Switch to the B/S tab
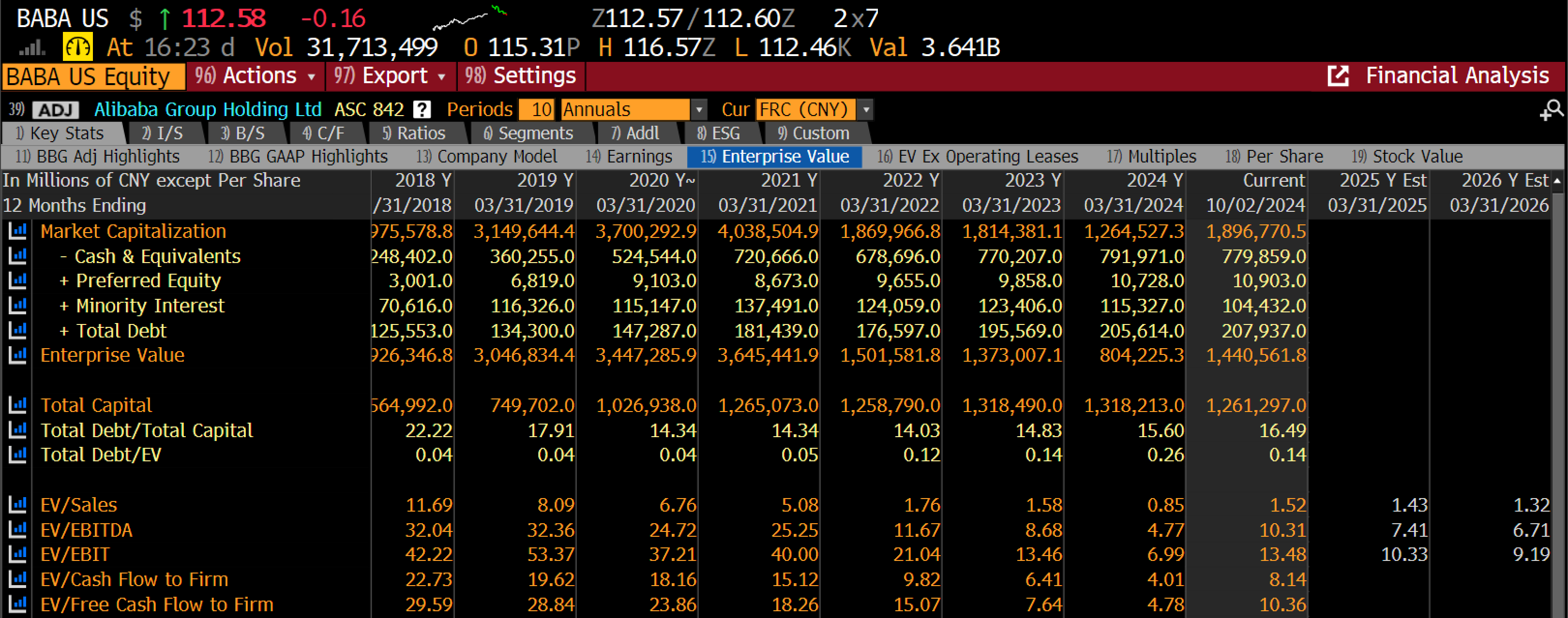 tap(243, 133)
